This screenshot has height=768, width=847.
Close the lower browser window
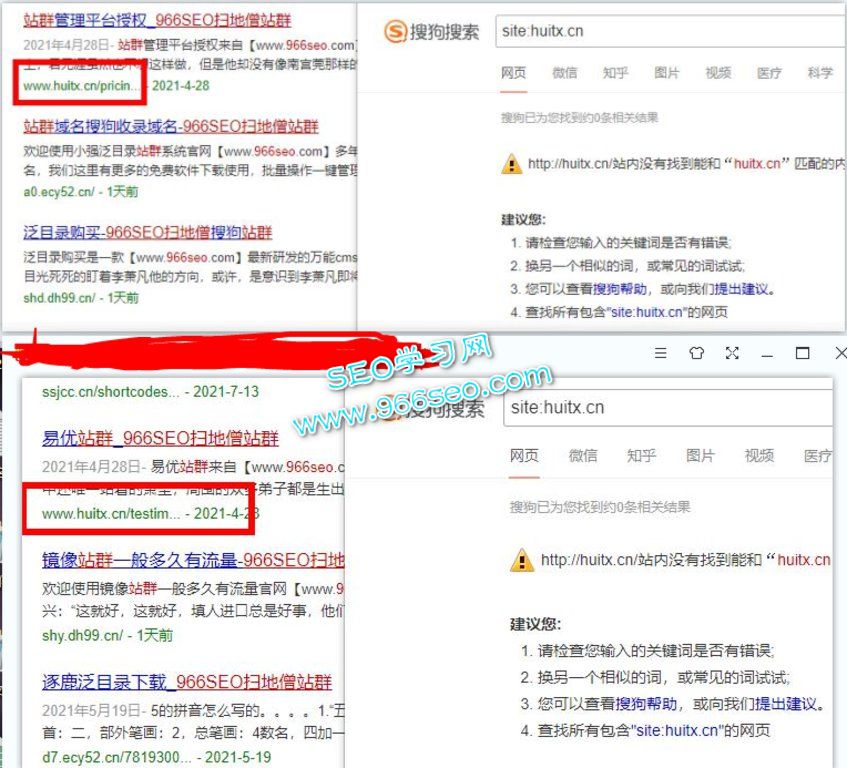point(841,353)
